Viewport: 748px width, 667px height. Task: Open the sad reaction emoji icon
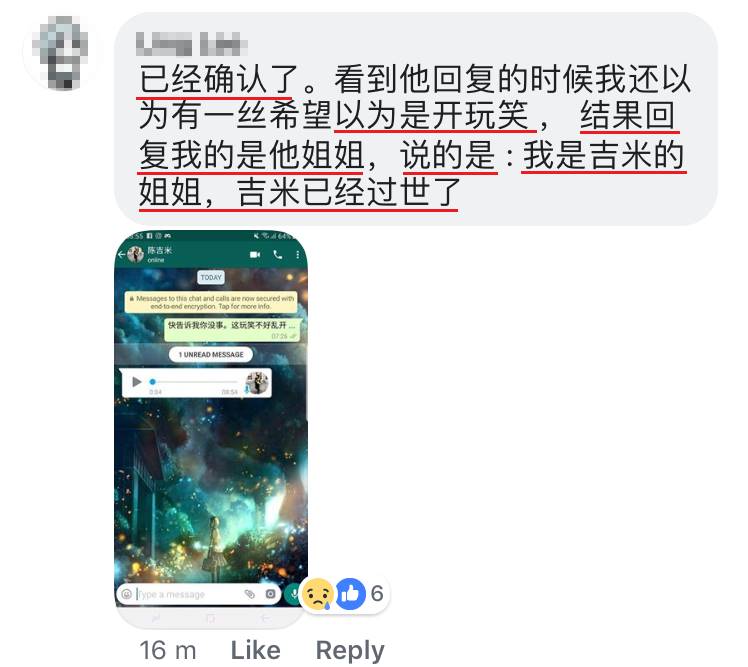[x=318, y=594]
